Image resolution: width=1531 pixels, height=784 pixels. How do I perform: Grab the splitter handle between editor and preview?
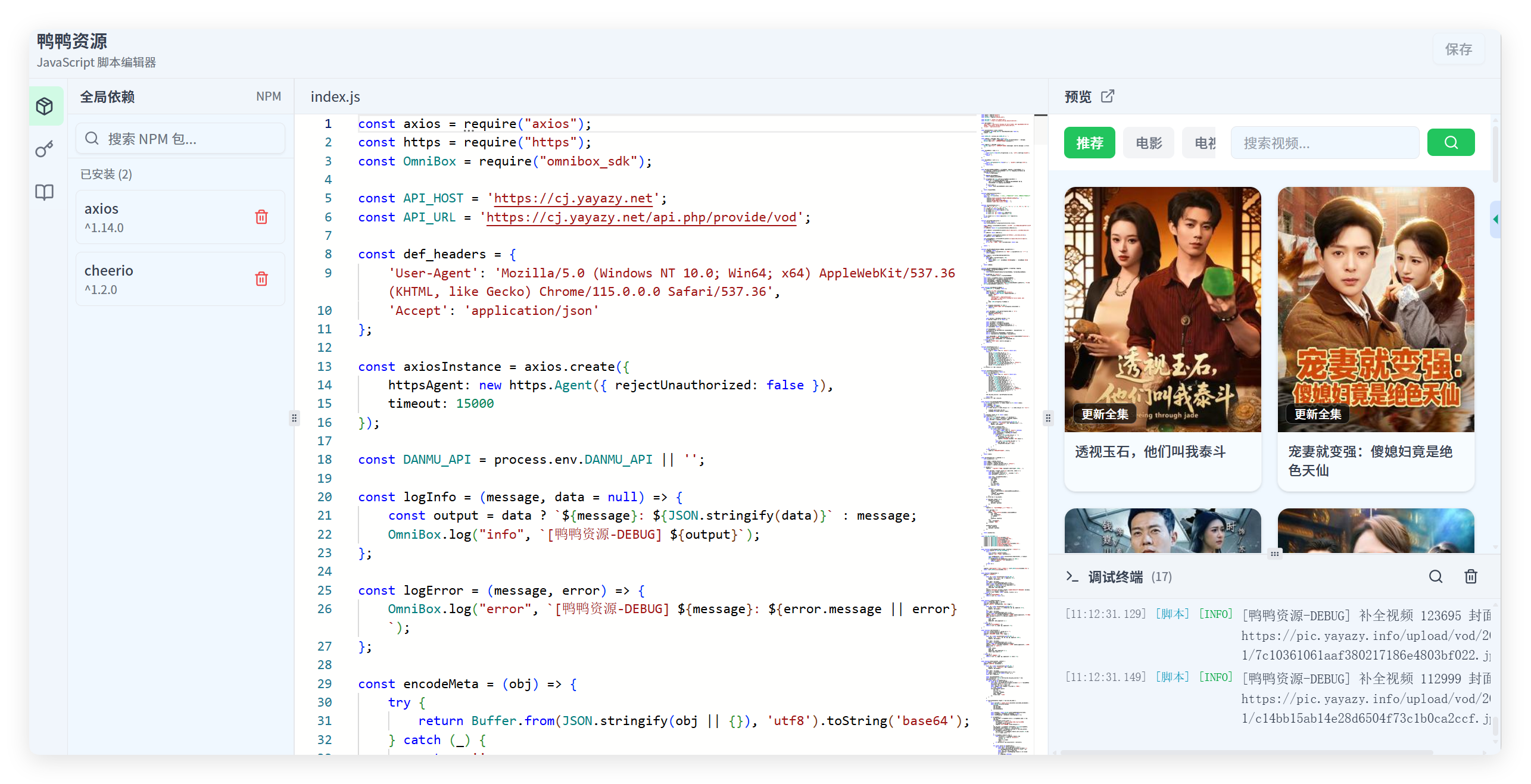pyautogui.click(x=1048, y=418)
